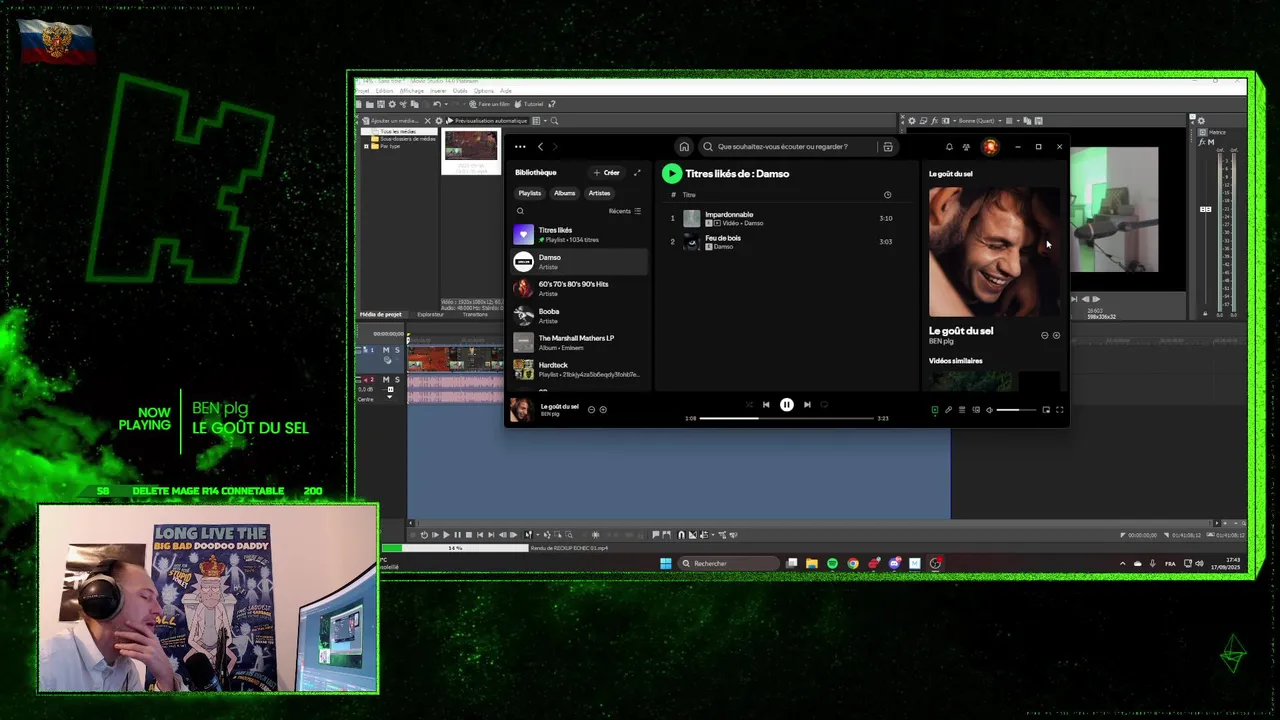Toggle shuffle in Spotify player

coord(748,405)
